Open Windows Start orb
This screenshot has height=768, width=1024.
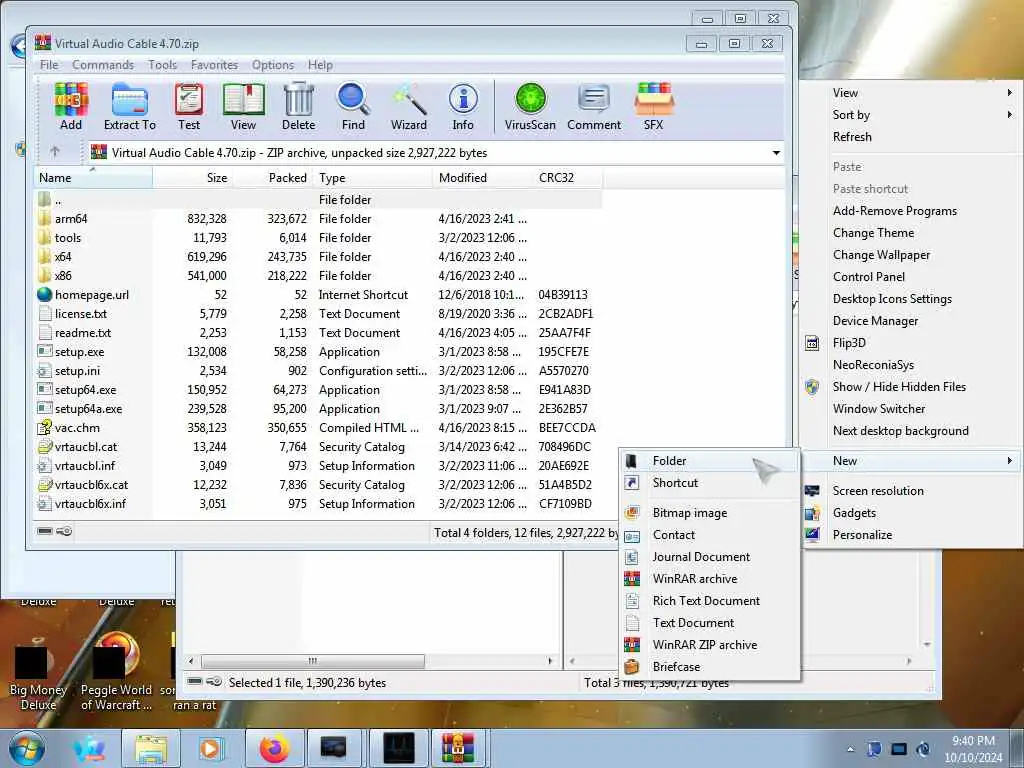(26, 748)
